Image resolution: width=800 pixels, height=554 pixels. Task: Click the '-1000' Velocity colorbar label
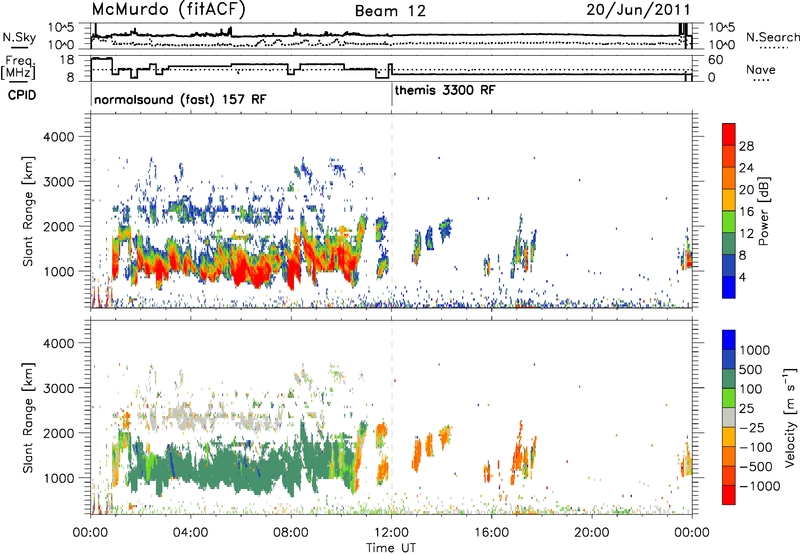click(760, 486)
